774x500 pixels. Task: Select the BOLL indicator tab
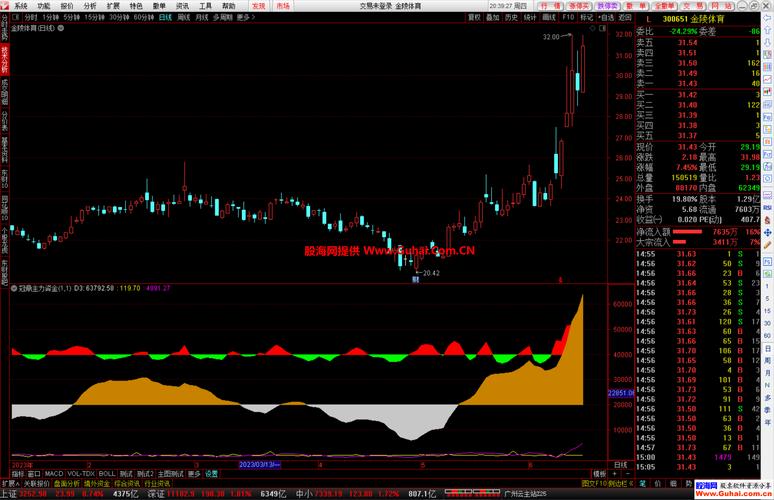coord(107,473)
